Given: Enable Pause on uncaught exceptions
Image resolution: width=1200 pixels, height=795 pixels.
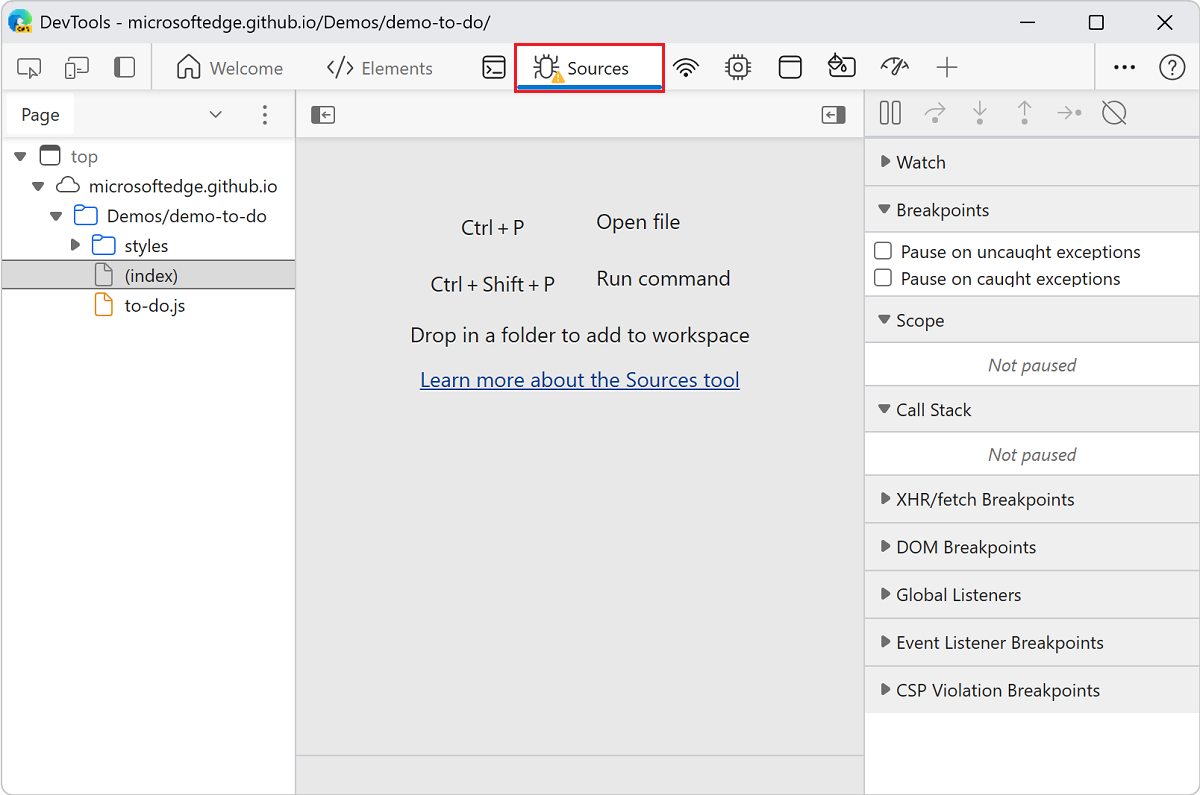Looking at the screenshot, I should click(x=883, y=252).
